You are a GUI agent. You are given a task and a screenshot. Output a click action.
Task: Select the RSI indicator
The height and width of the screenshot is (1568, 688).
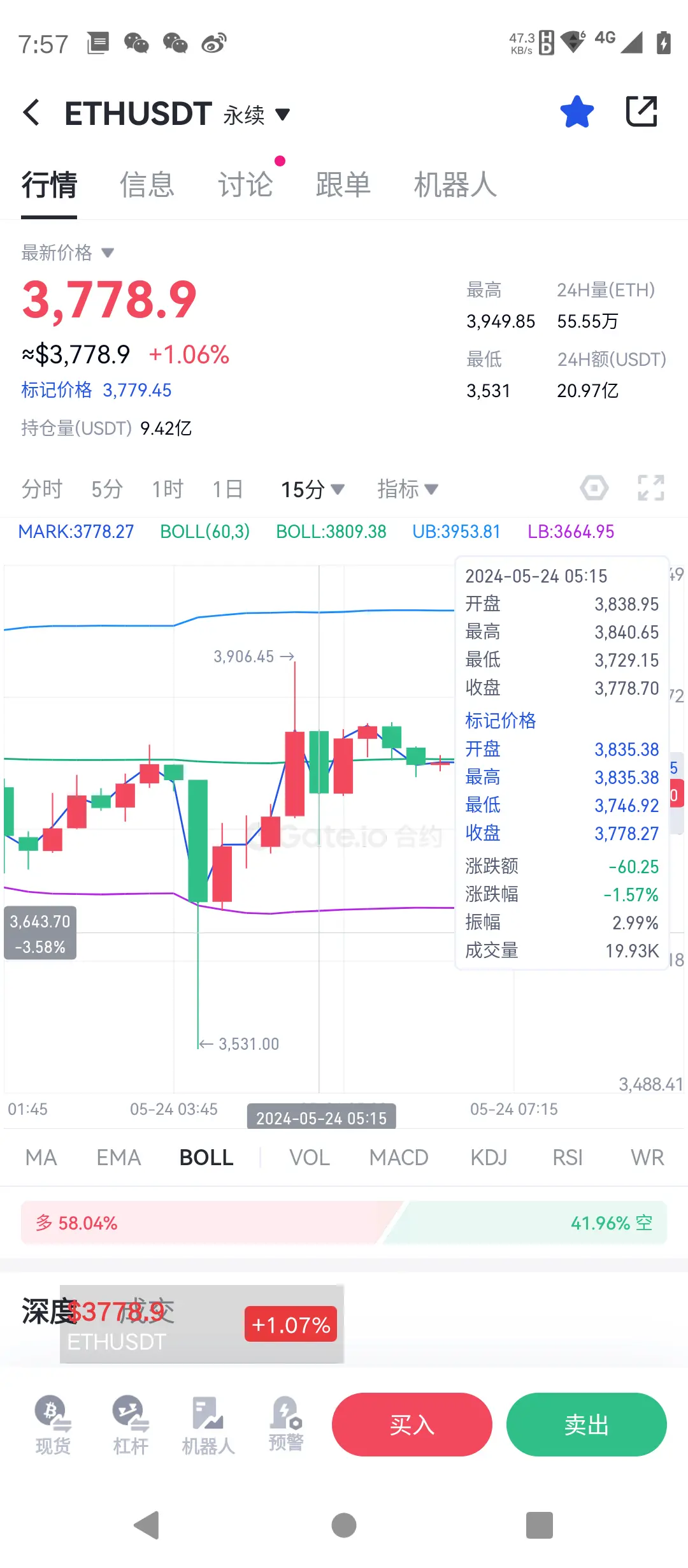click(x=568, y=1158)
